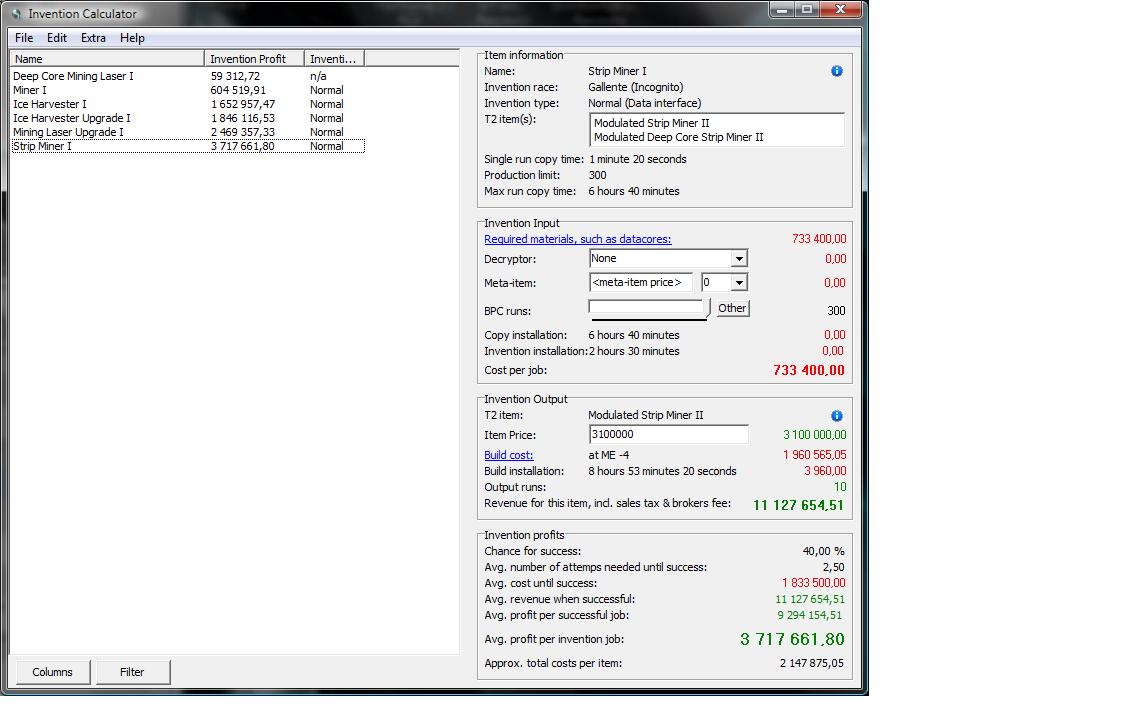Viewport: 1141px width, 717px height.
Task: Click the Build installation cost 3 960,00
Action: click(825, 471)
